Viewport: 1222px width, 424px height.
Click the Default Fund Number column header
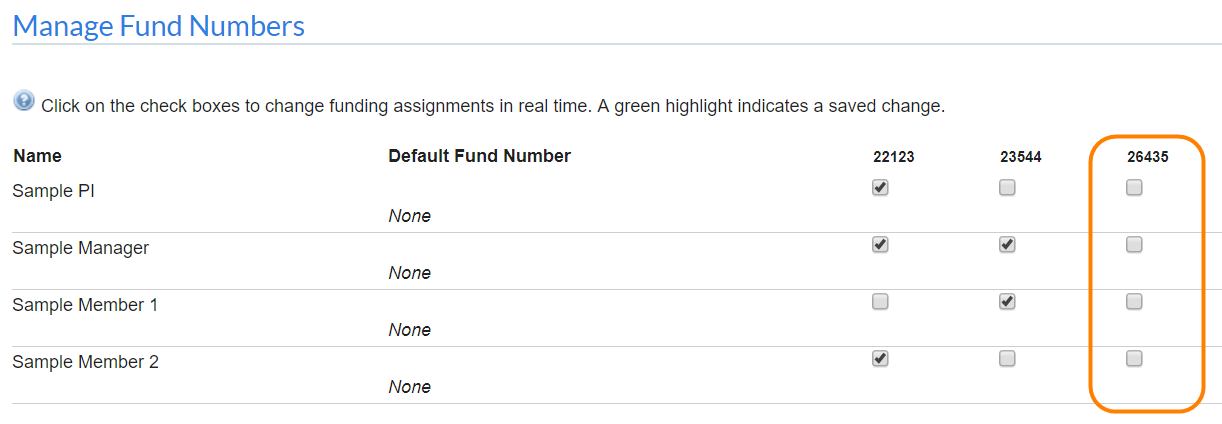pos(479,156)
